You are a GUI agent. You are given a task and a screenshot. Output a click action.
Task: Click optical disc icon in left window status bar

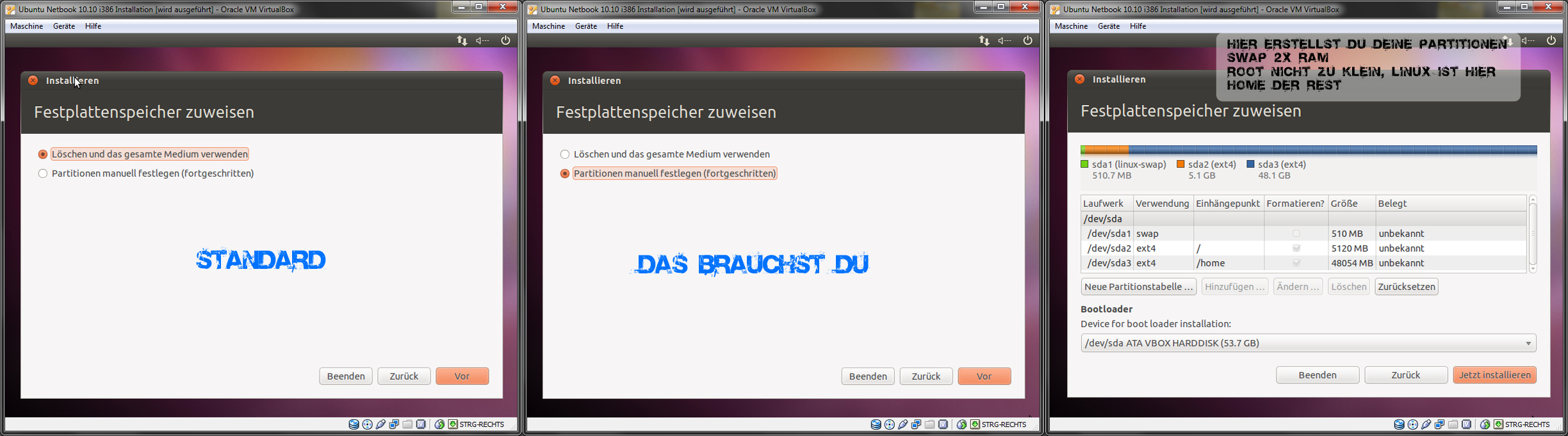click(367, 424)
